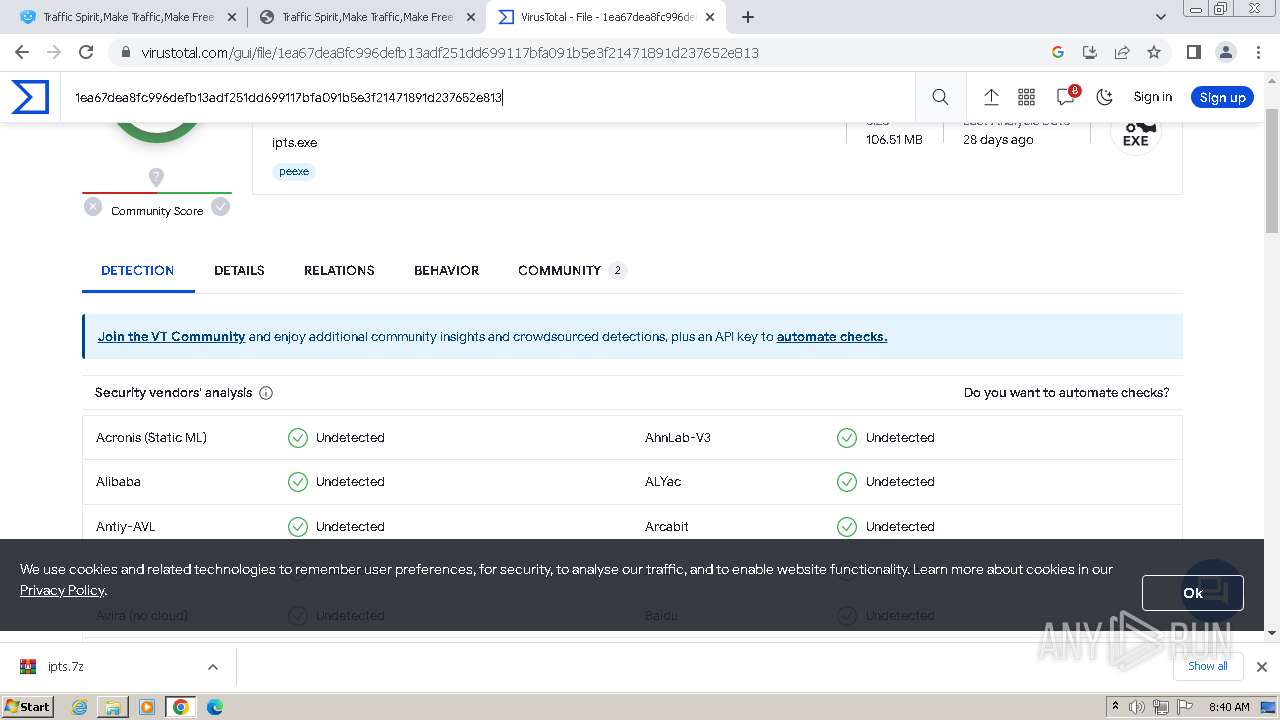Click Do you want to automate checks?
This screenshot has width=1280, height=720.
(1066, 393)
